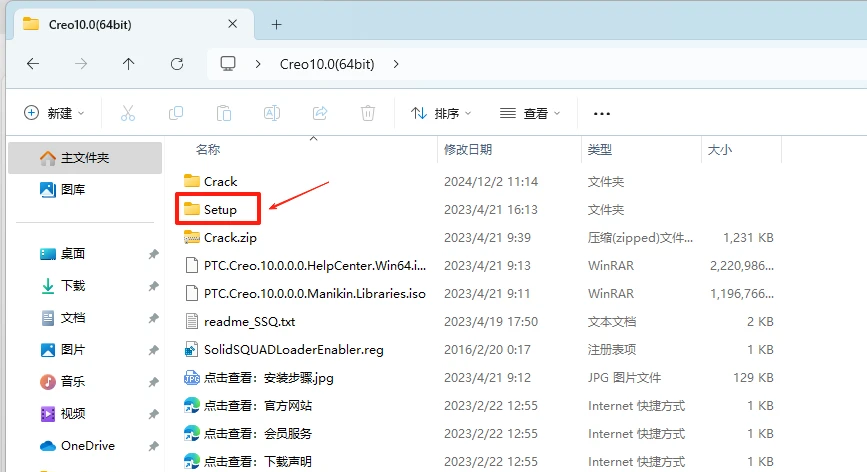Viewport: 867px width, 472px height.
Task: Click the pin icon next to 文档
Action: pyautogui.click(x=153, y=318)
